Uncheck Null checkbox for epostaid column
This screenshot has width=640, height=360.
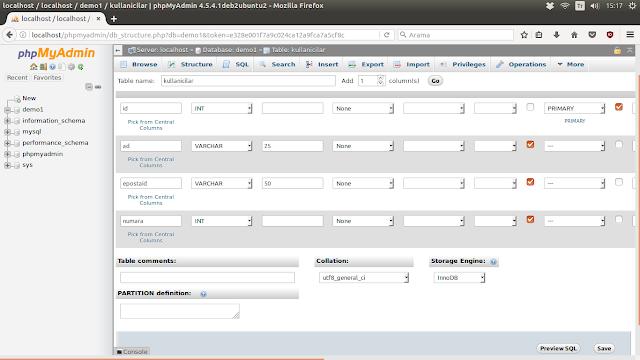pyautogui.click(x=530, y=182)
